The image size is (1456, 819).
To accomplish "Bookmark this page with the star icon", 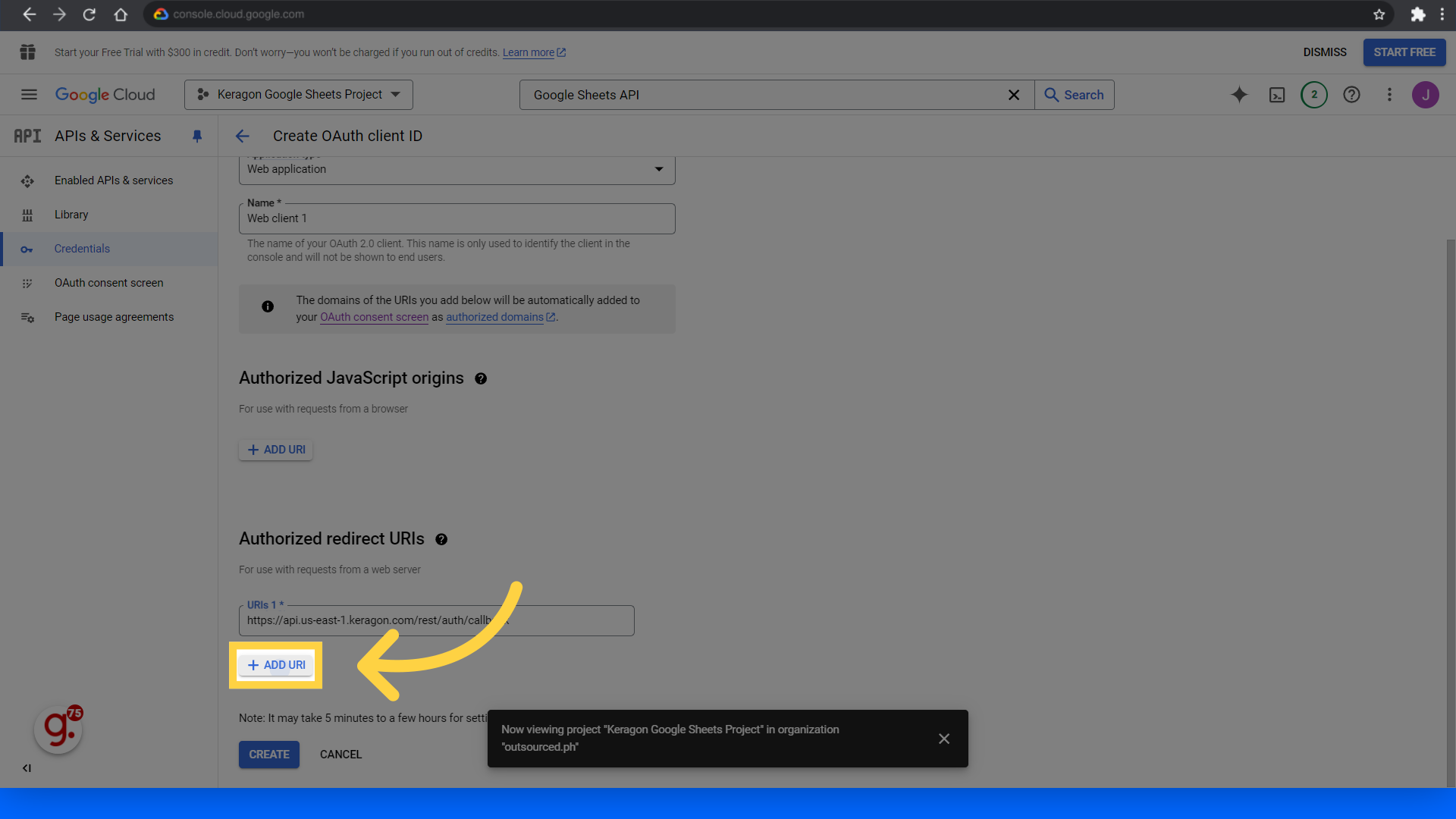I will 1379,14.
